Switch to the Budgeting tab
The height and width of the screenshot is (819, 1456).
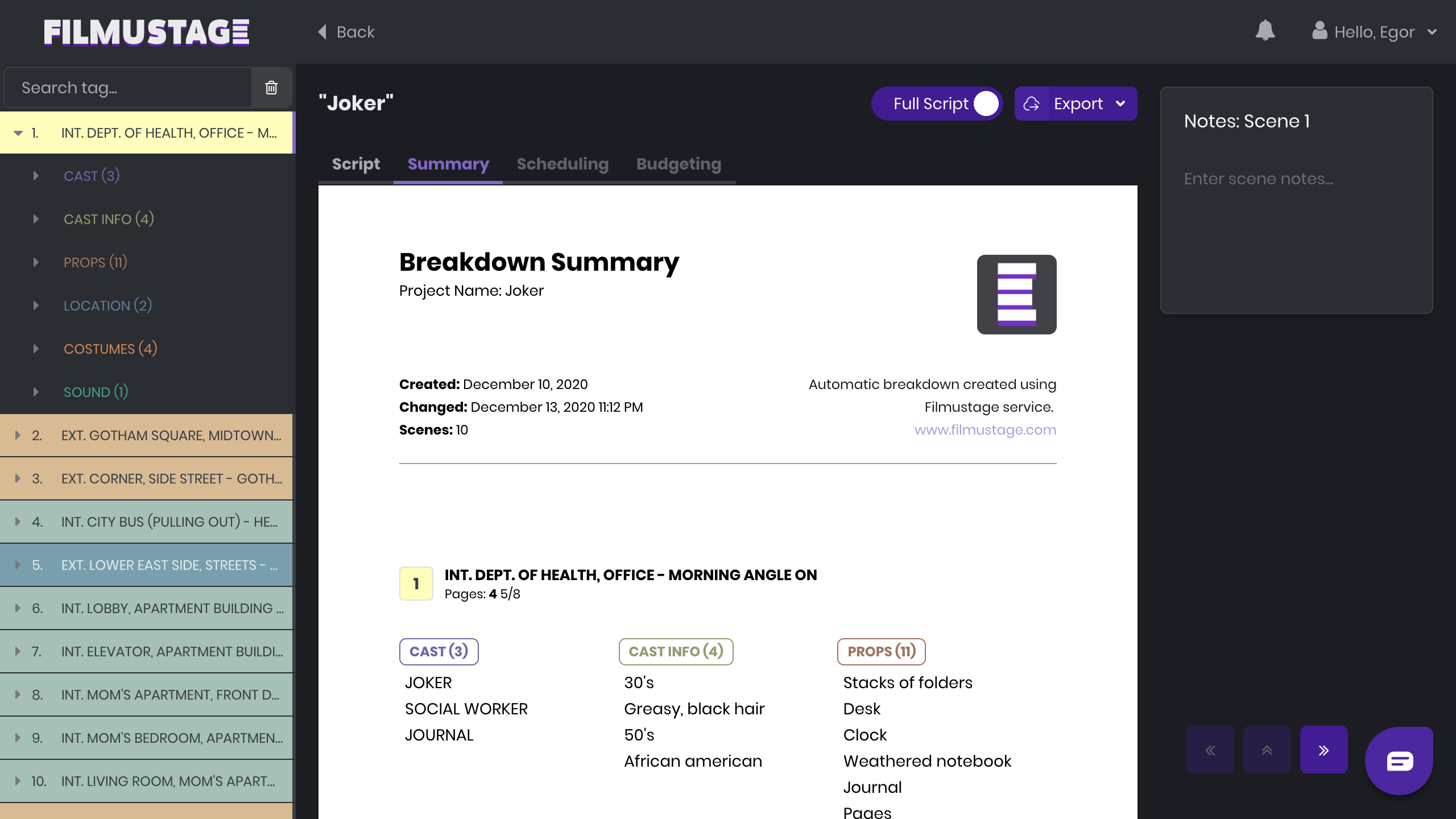pos(678,164)
